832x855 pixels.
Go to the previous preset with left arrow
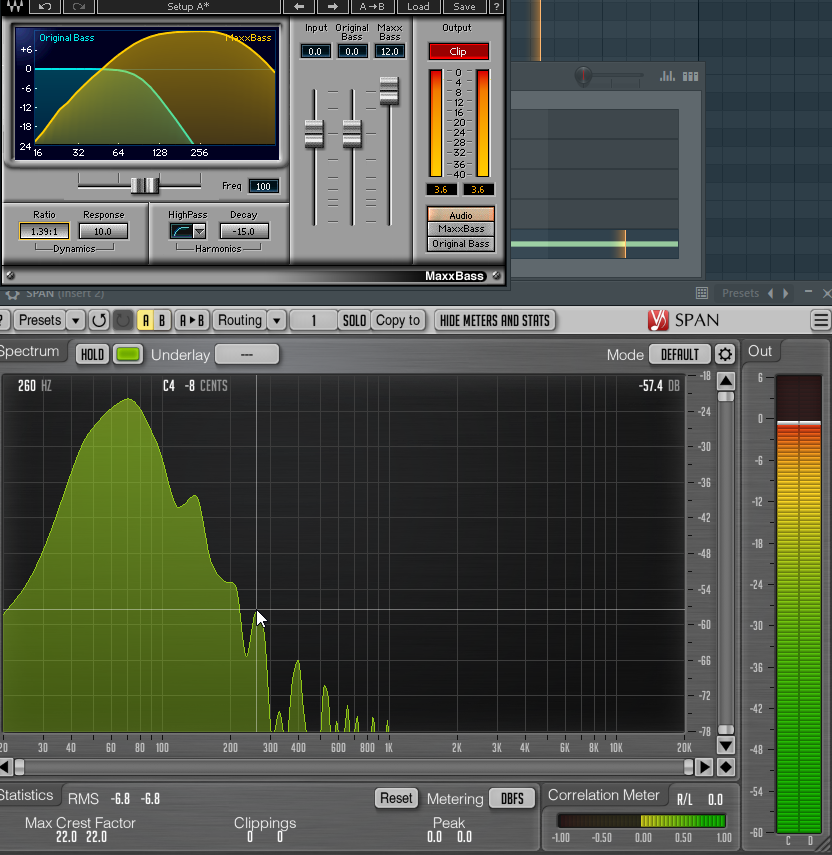pos(299,6)
